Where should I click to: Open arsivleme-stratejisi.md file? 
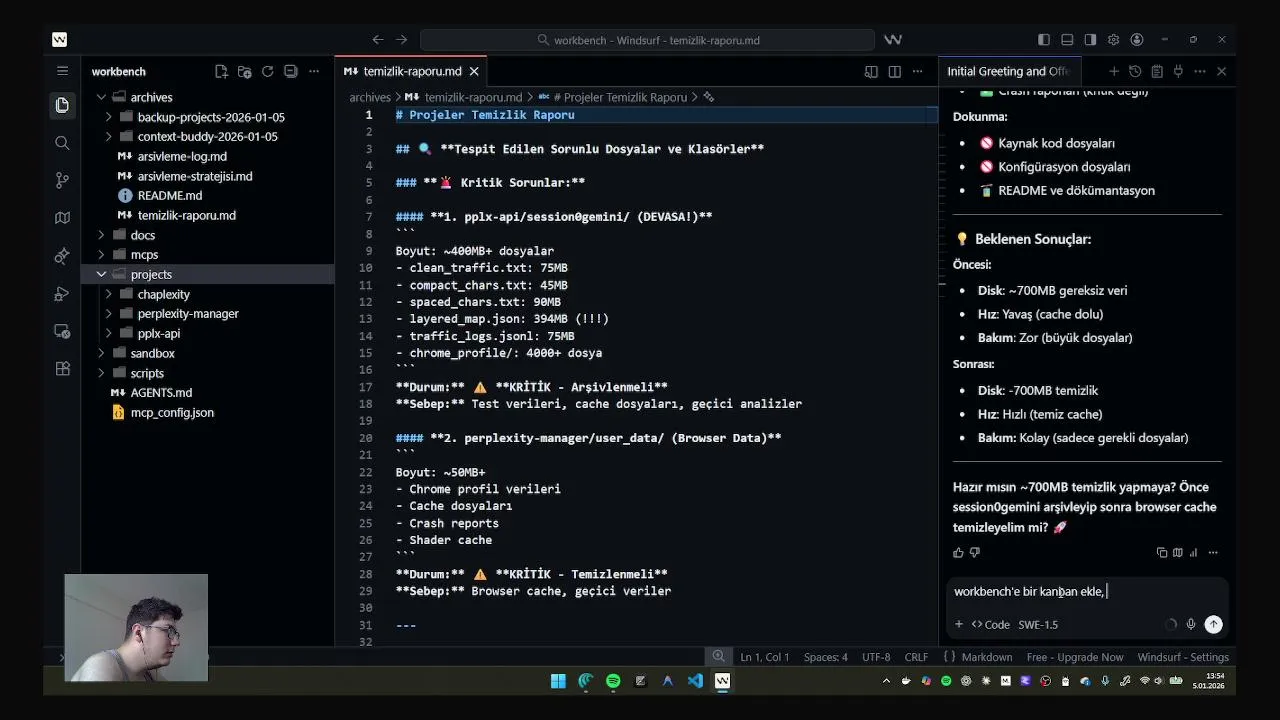tap(195, 176)
